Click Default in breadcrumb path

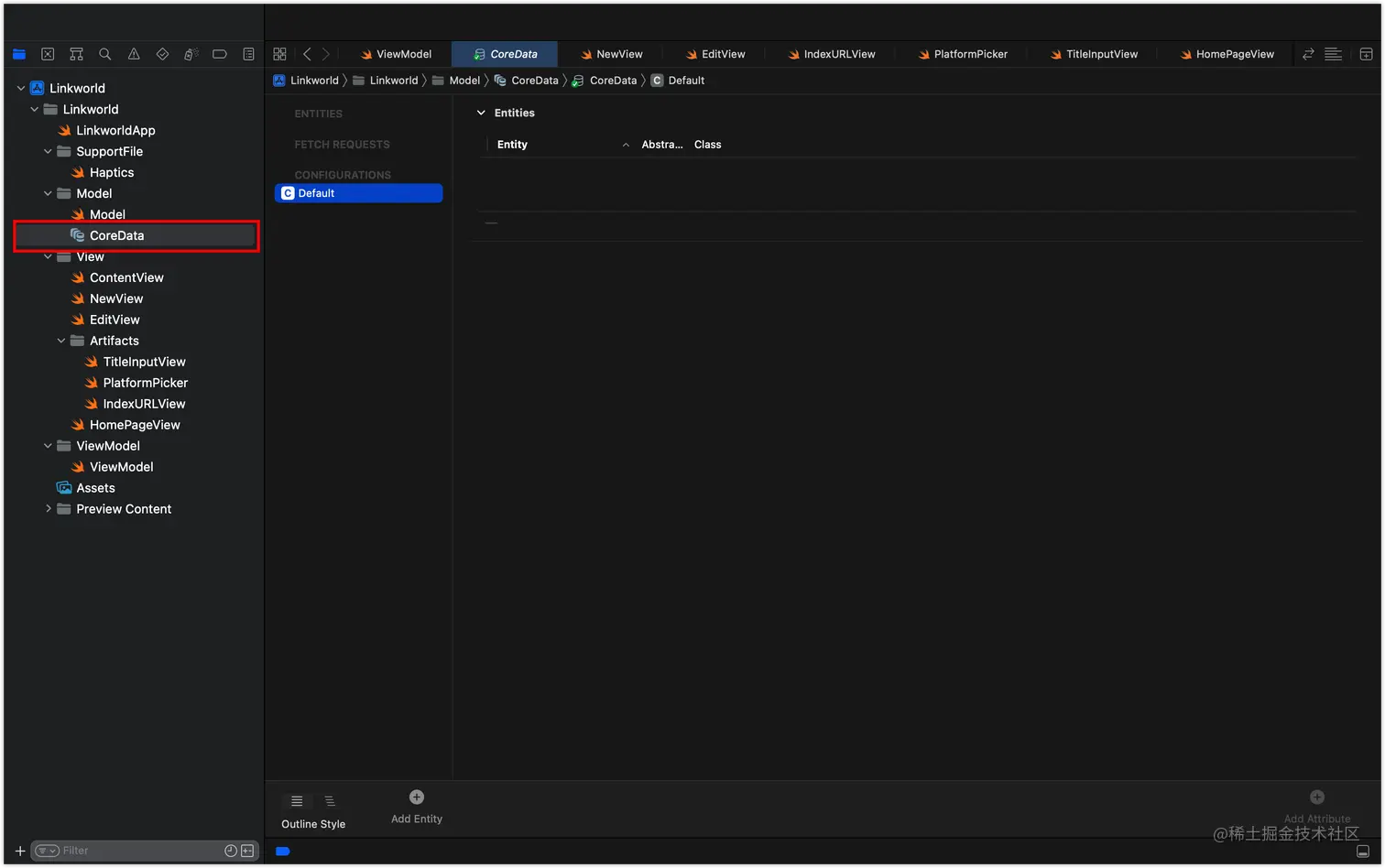click(678, 81)
